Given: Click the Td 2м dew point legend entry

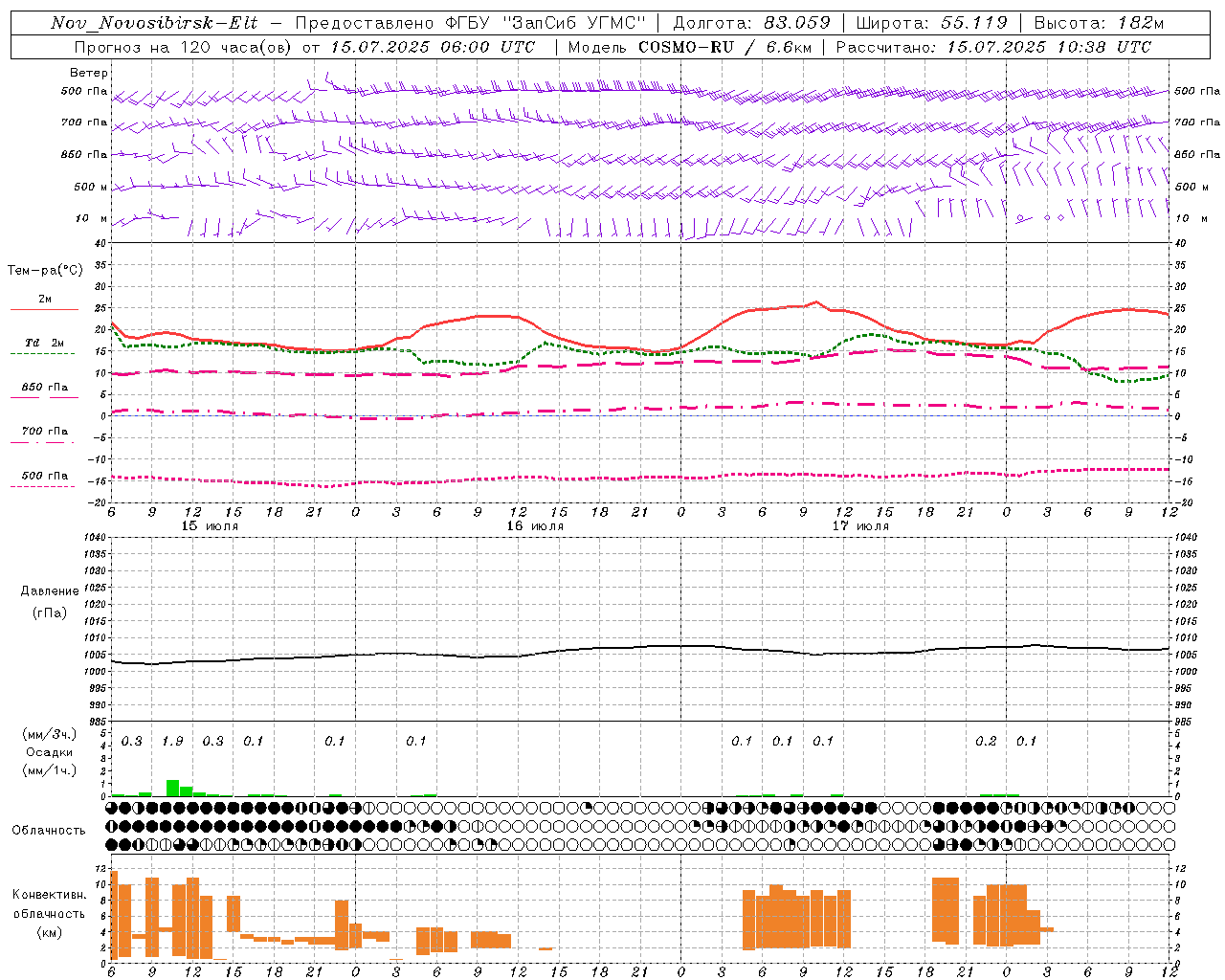Looking at the screenshot, I should [44, 343].
